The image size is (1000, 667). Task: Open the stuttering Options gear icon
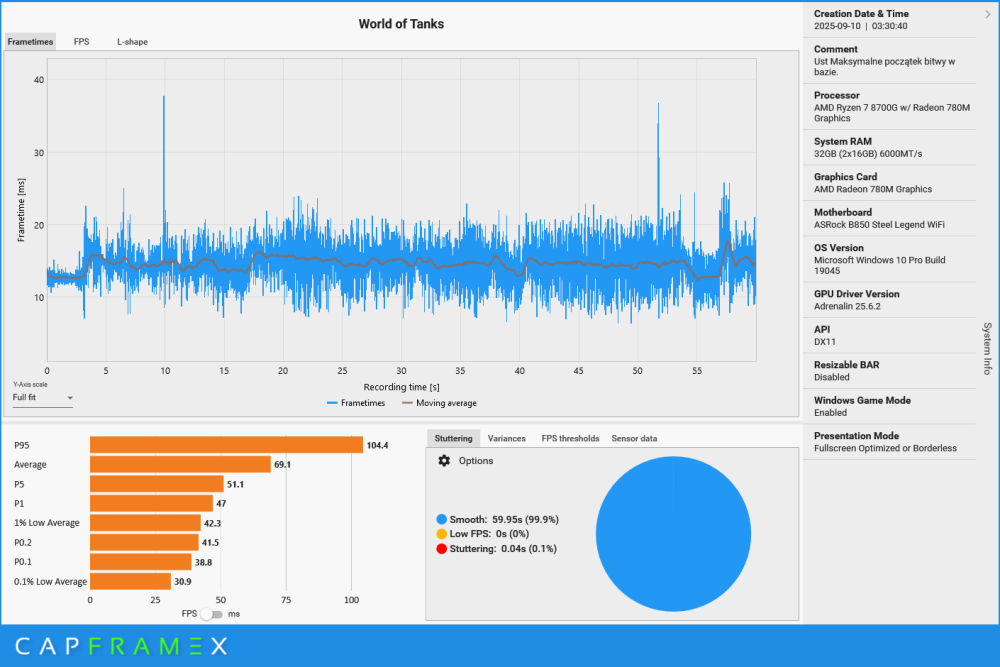tap(444, 461)
